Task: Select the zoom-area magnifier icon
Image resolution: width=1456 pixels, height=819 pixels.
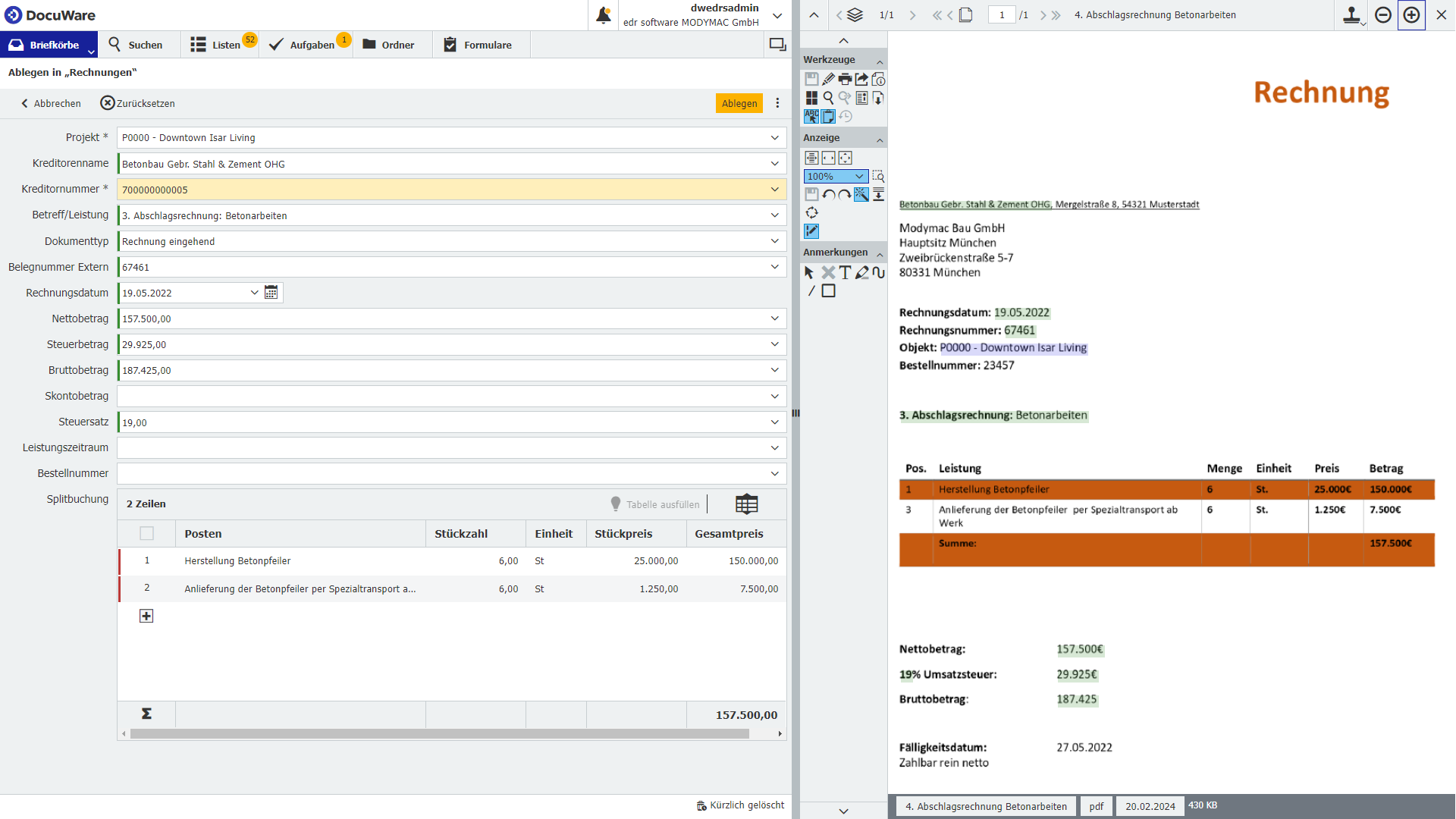Action: click(878, 176)
